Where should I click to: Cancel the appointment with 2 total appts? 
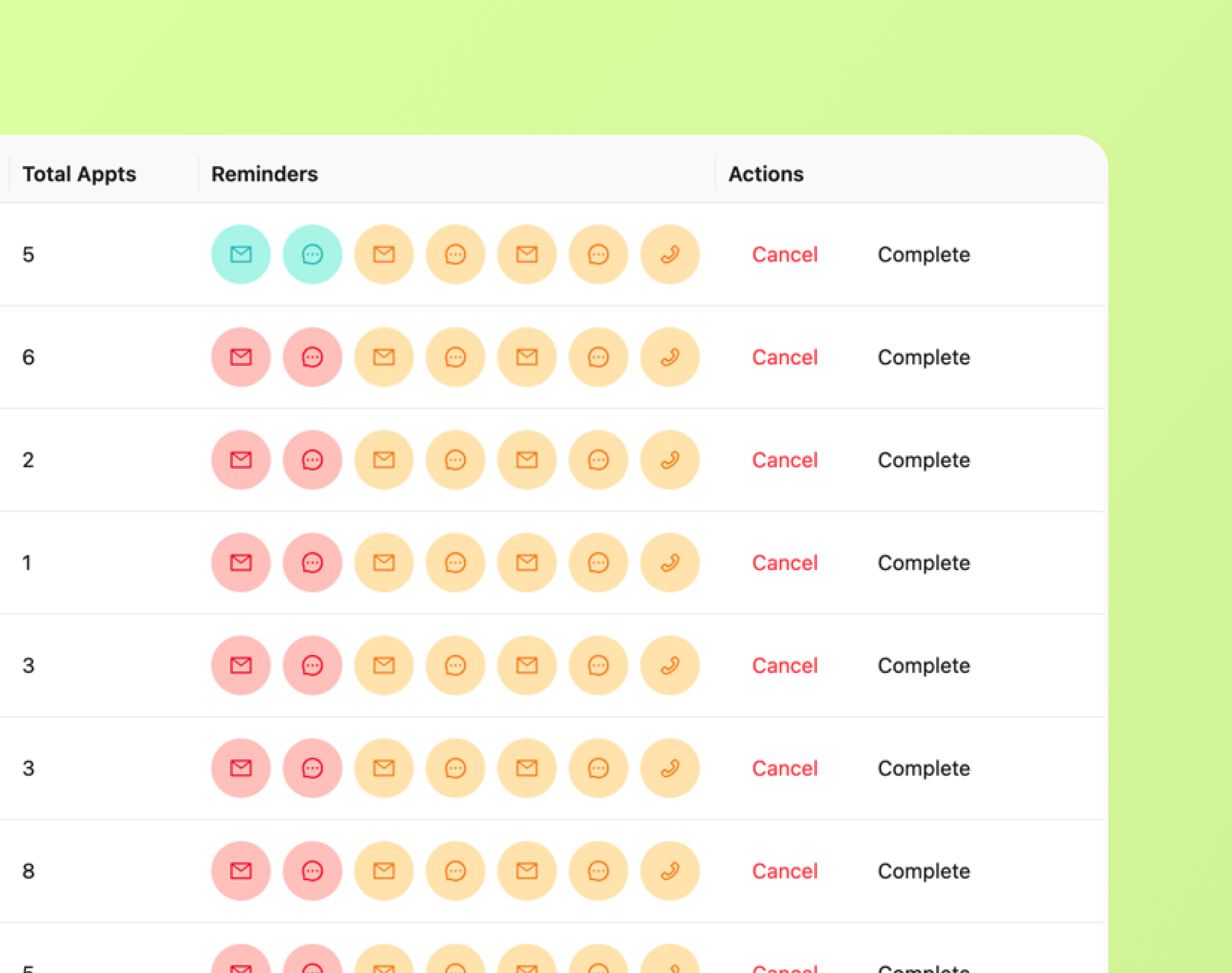coord(785,460)
